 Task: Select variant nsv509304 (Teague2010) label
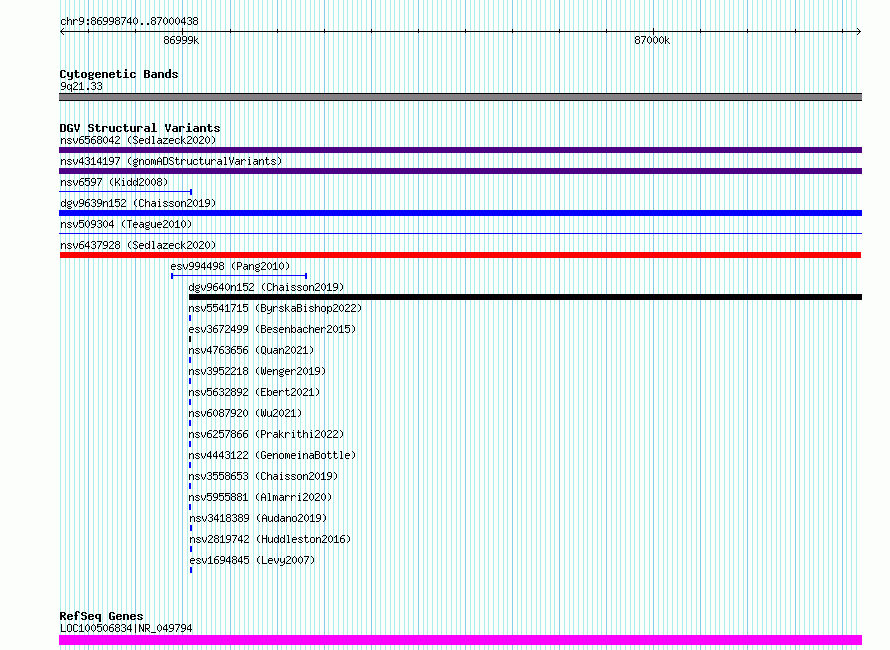pyautogui.click(x=126, y=224)
